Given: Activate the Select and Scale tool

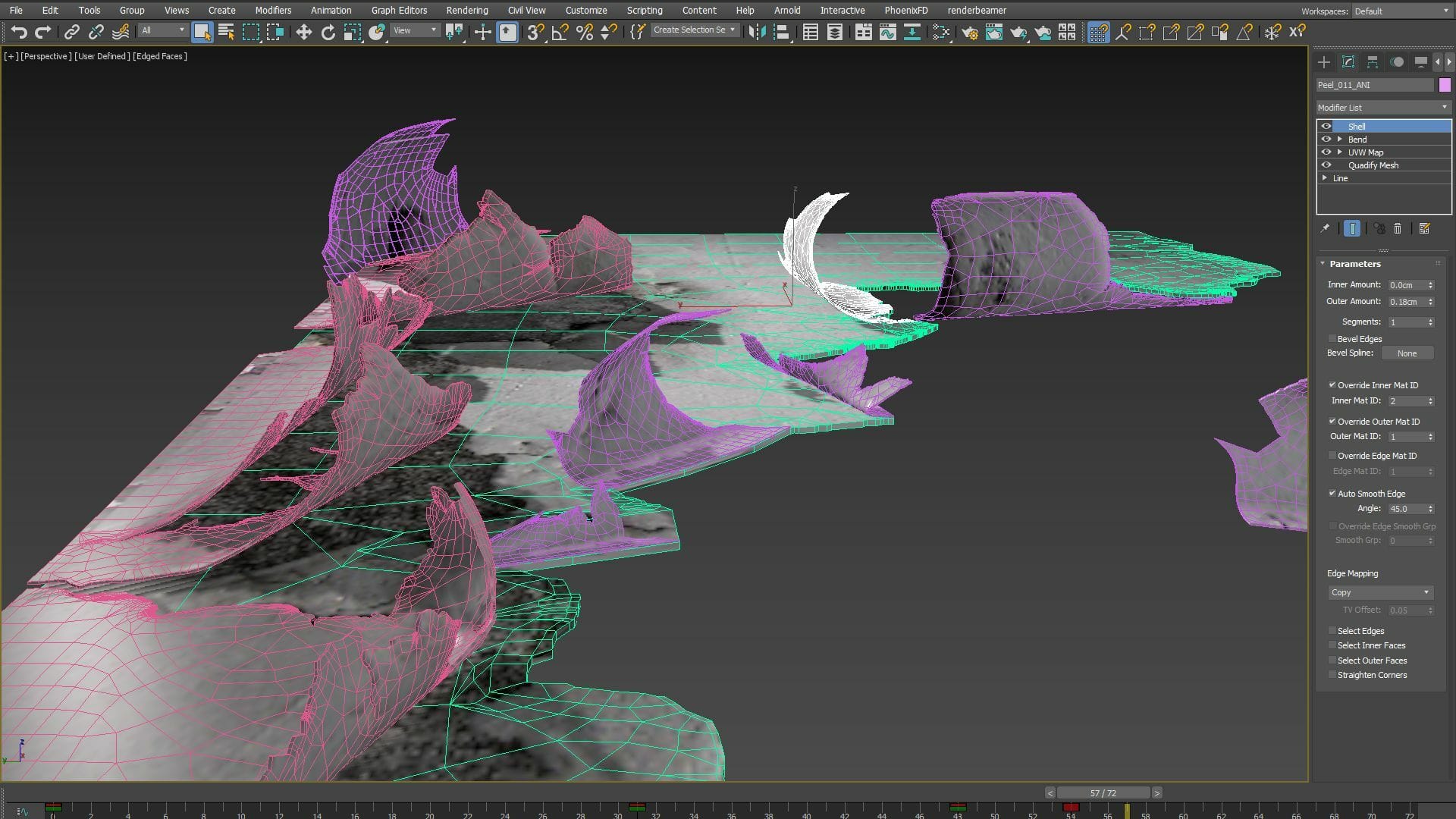Looking at the screenshot, I should click(352, 31).
